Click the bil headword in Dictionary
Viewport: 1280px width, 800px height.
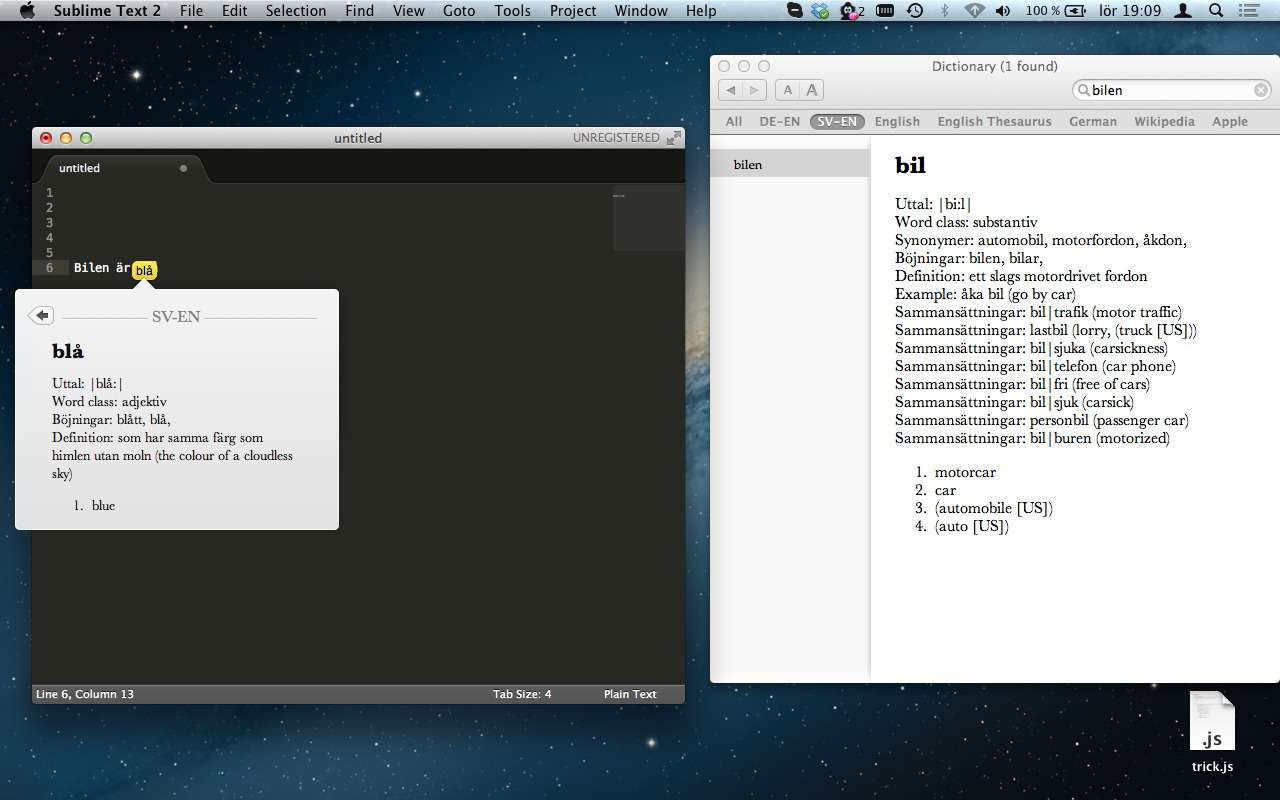(910, 166)
